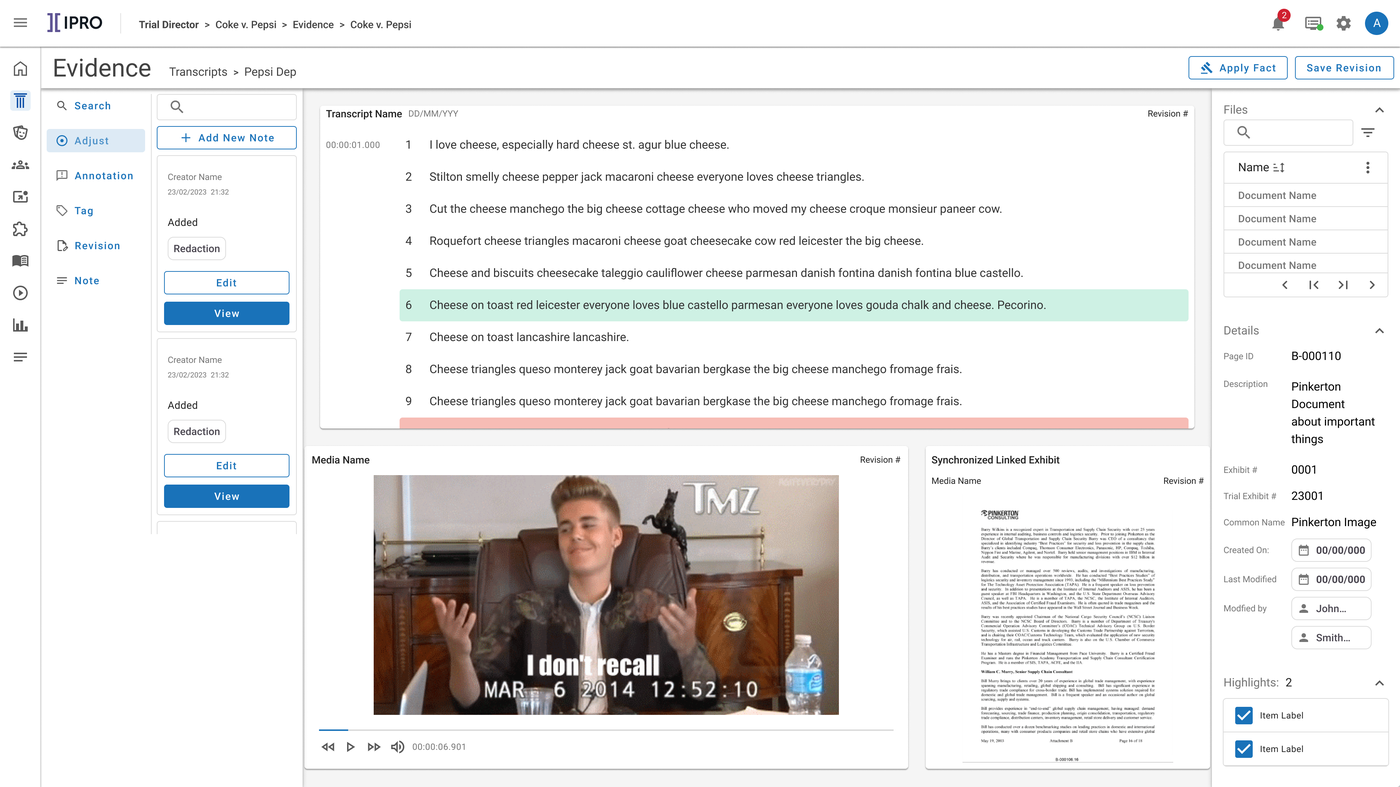The width and height of the screenshot is (1400, 787).
Task: Click Edit on the second note card
Action: 227,465
